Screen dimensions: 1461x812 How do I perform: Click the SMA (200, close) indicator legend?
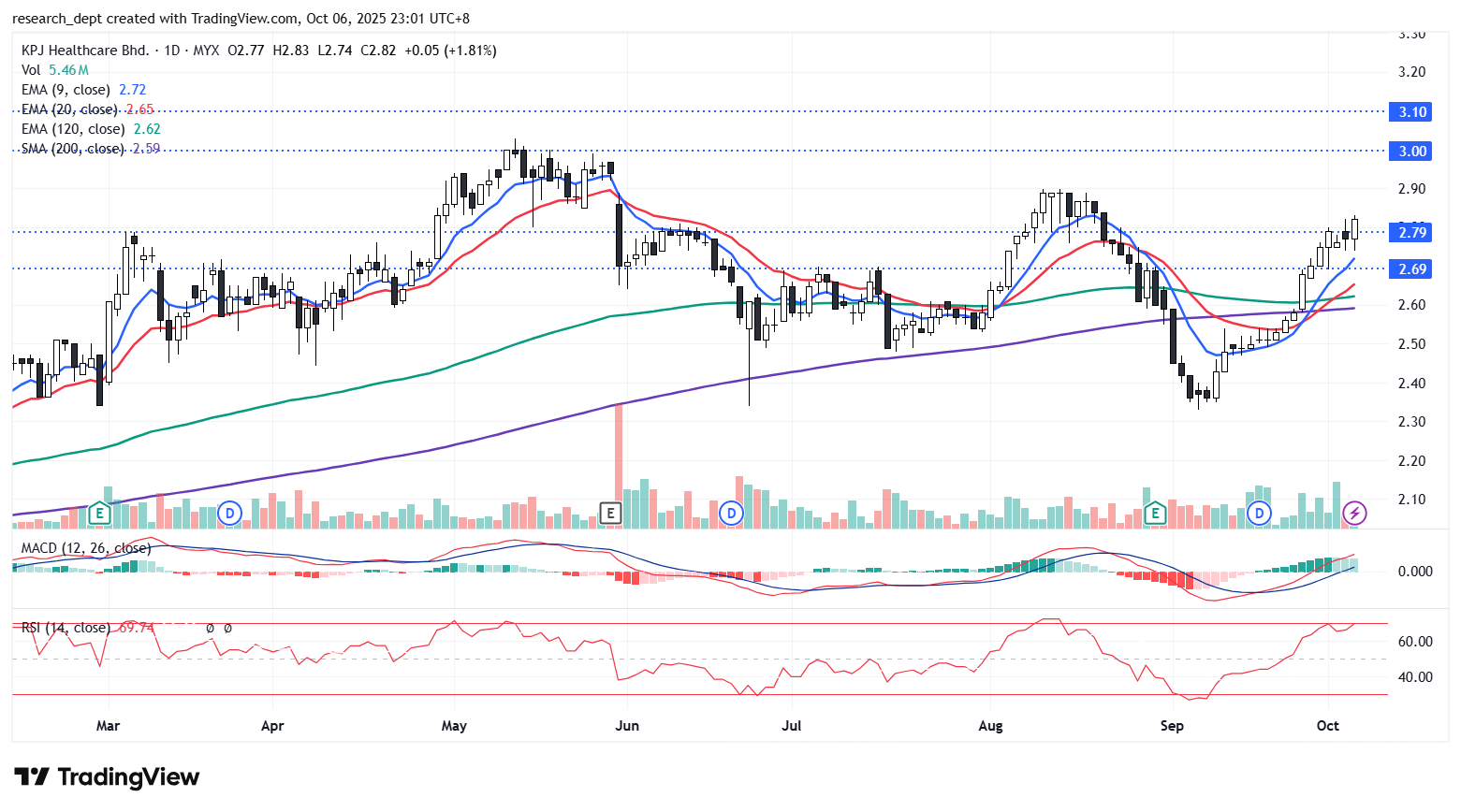tap(72, 149)
